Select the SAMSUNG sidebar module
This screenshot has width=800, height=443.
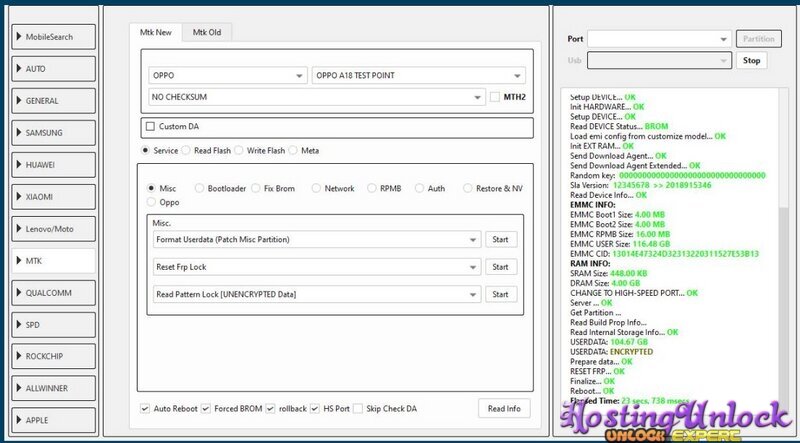(54, 132)
